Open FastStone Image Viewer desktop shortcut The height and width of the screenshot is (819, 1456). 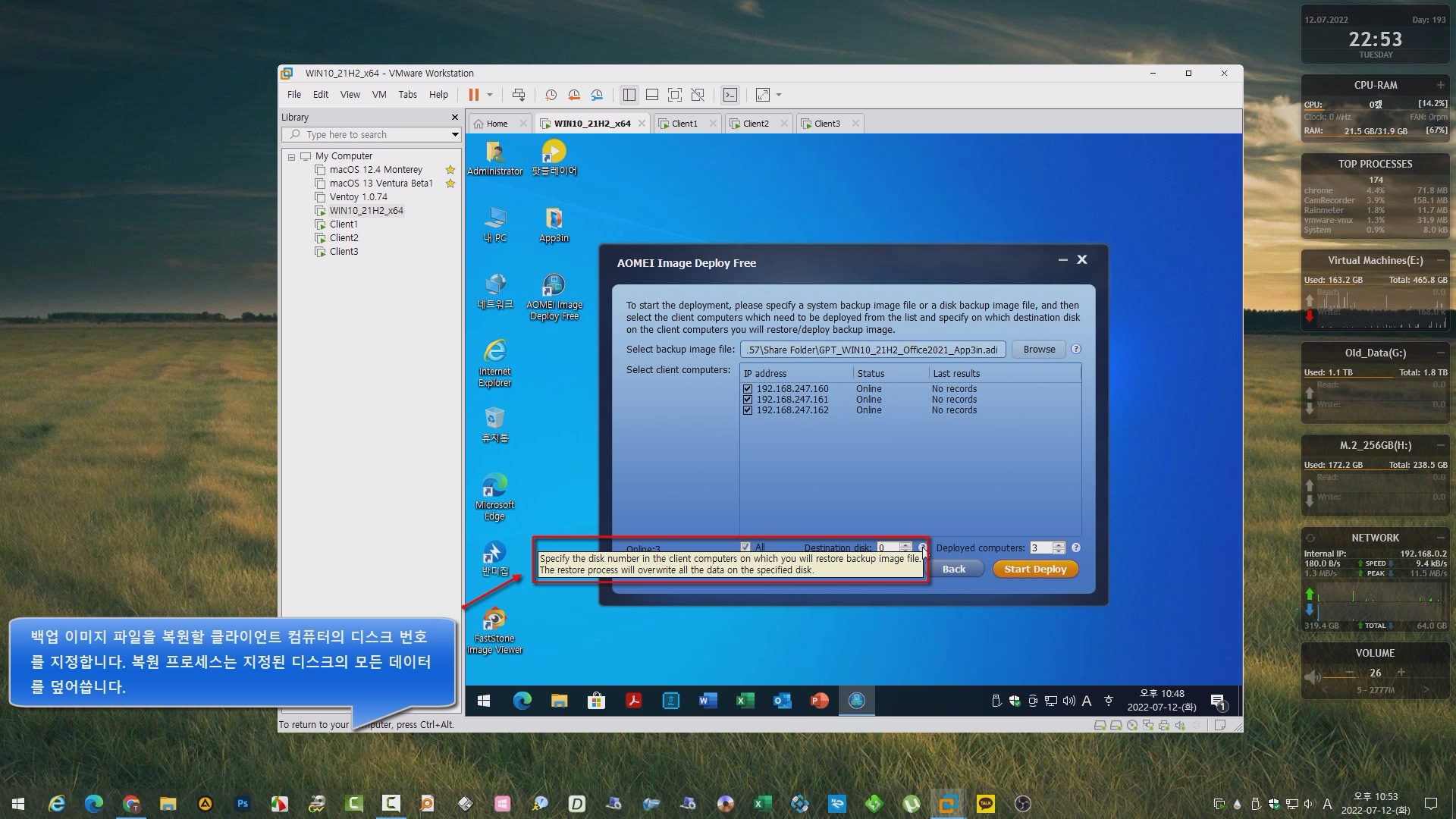[495, 631]
